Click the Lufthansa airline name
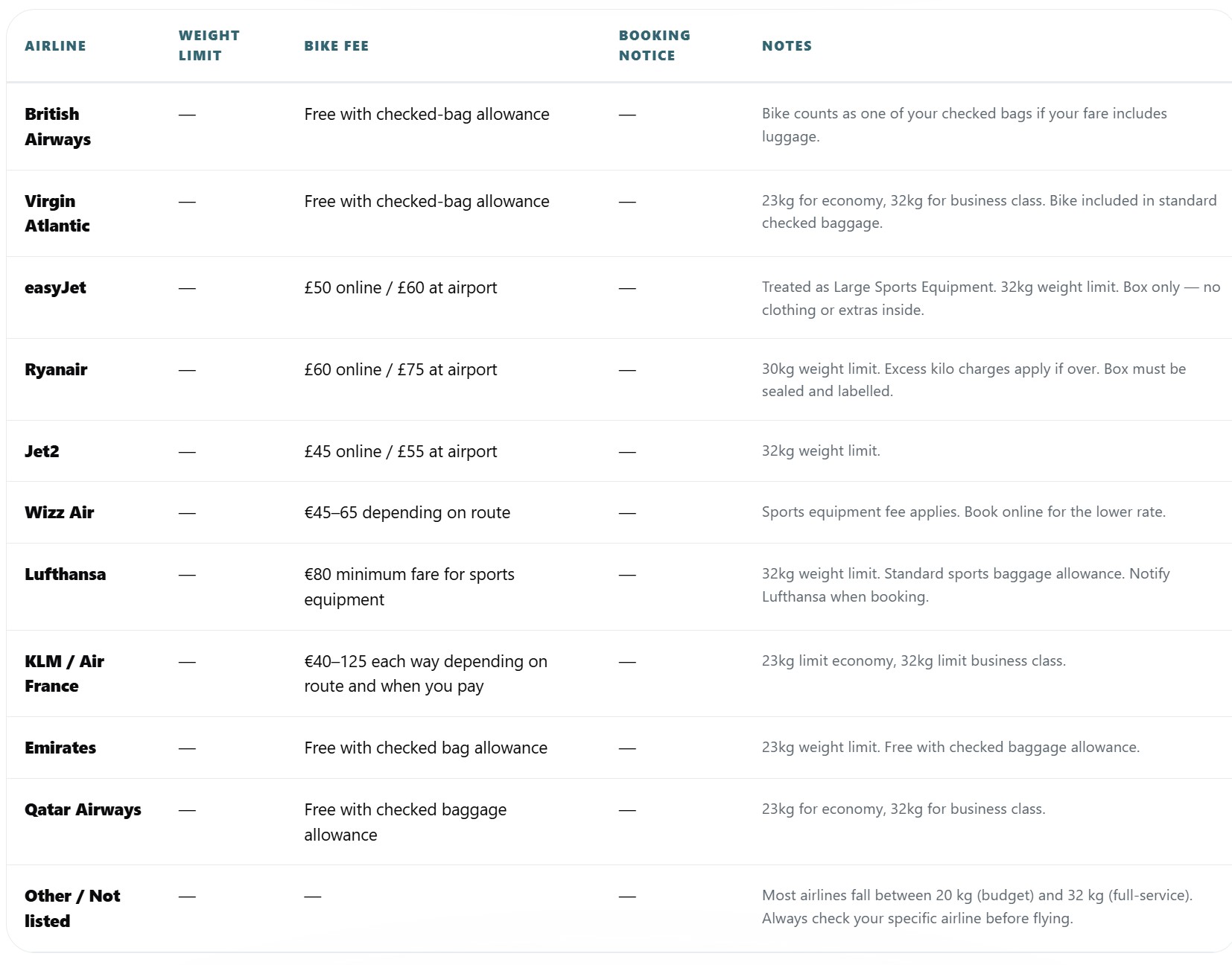 point(66,574)
